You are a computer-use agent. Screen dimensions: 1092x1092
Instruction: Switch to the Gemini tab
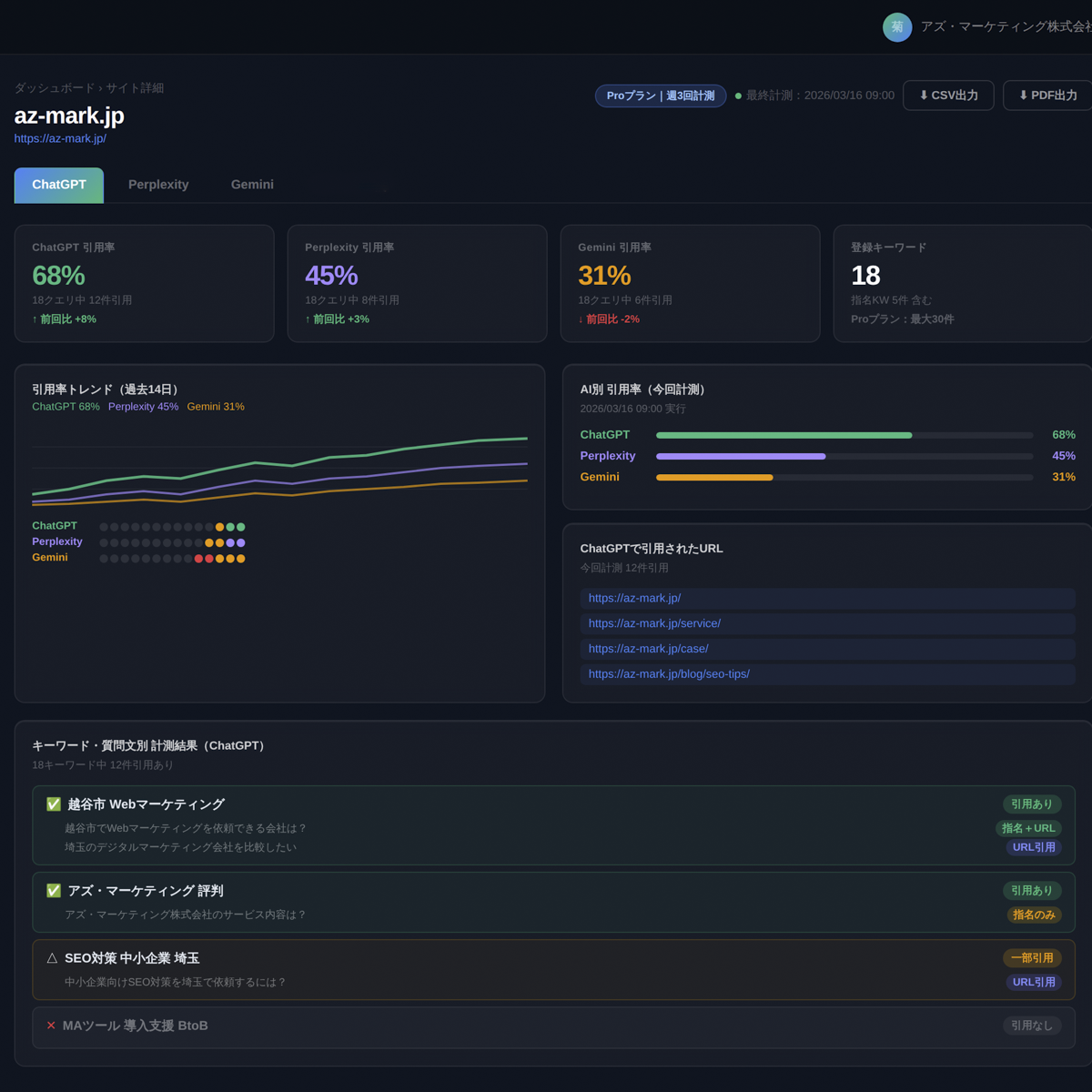252,185
